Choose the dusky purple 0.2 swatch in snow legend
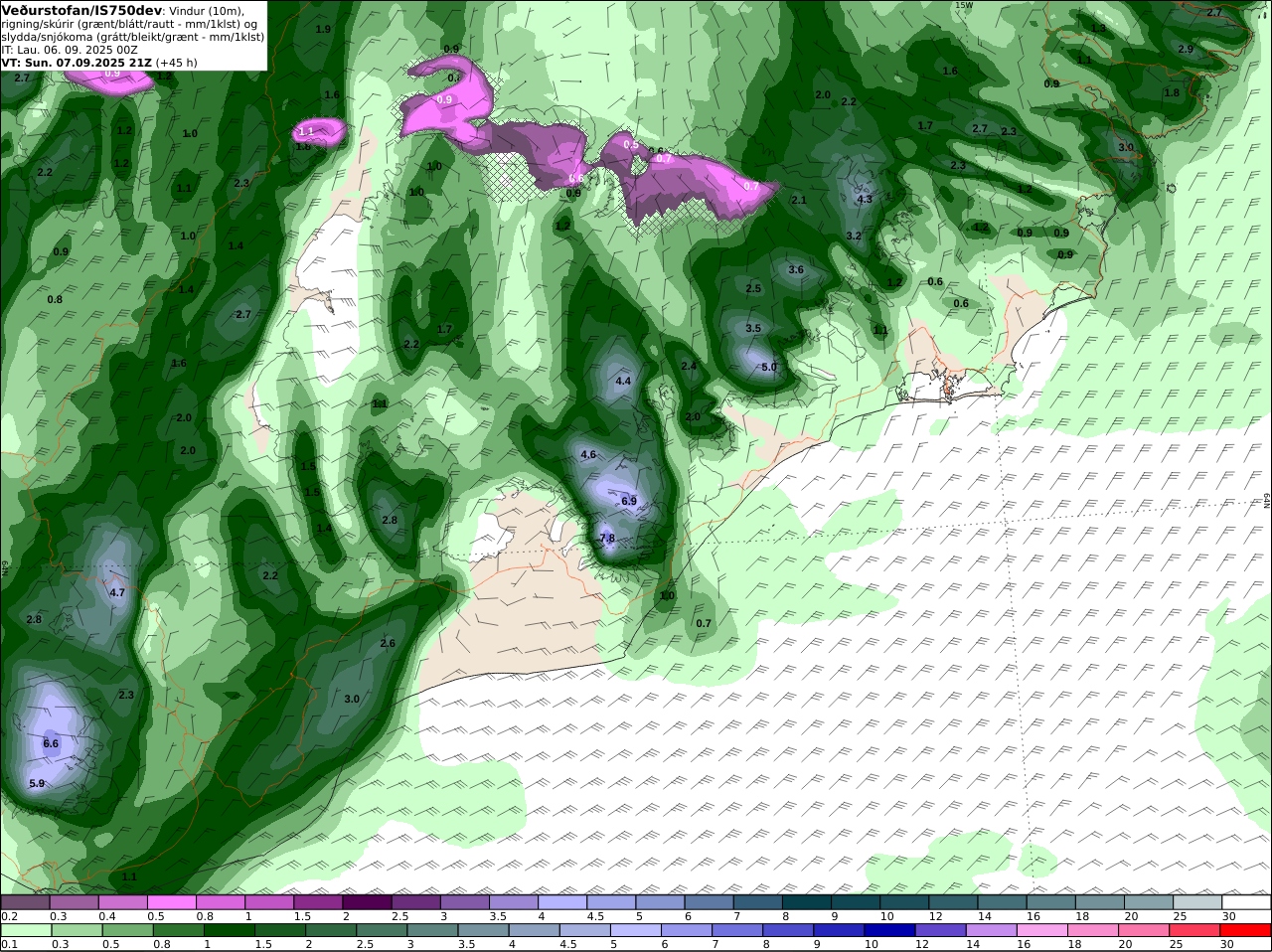The image size is (1272, 952). (x=25, y=901)
